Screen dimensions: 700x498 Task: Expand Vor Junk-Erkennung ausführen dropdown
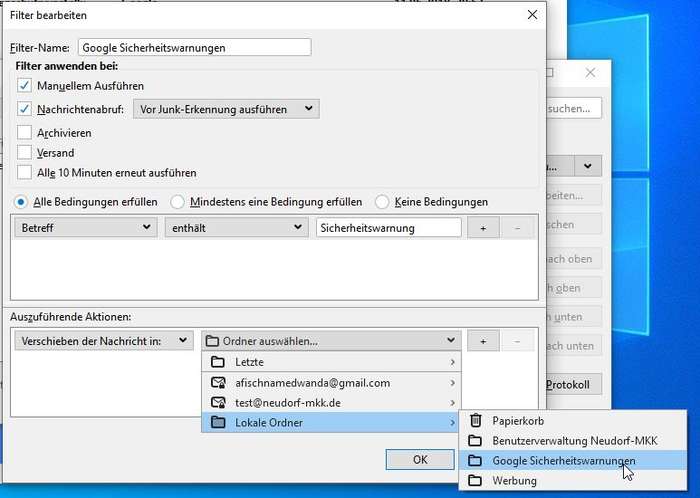click(x=226, y=109)
